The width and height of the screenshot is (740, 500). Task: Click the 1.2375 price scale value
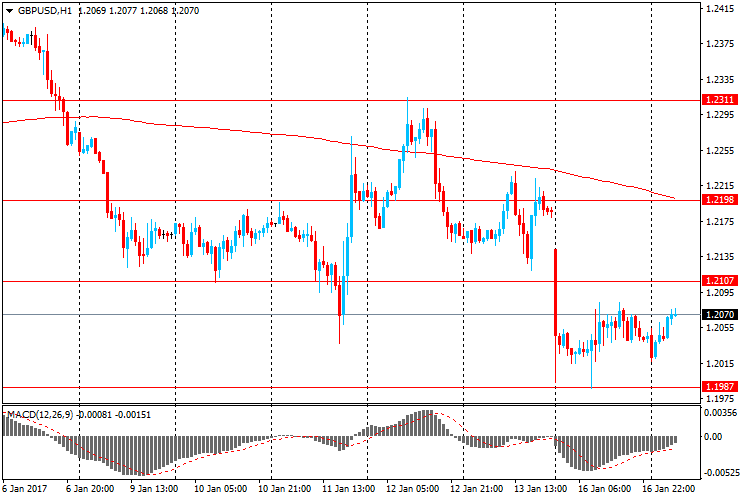[x=720, y=44]
